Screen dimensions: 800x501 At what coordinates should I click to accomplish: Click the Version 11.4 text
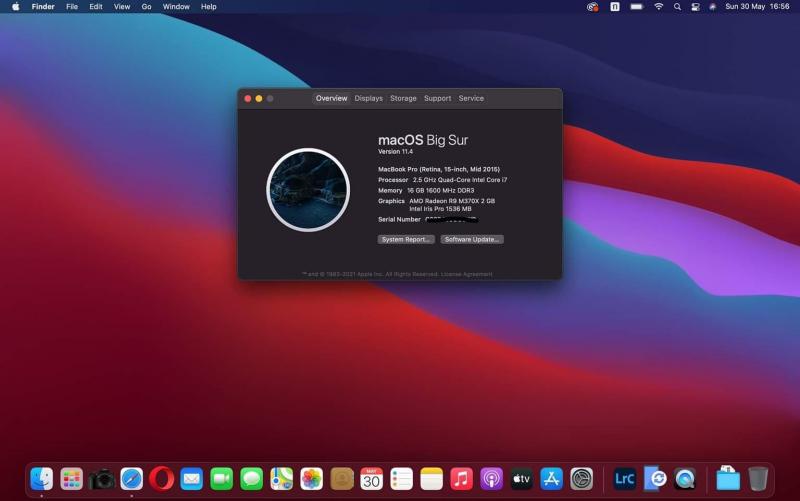(395, 152)
